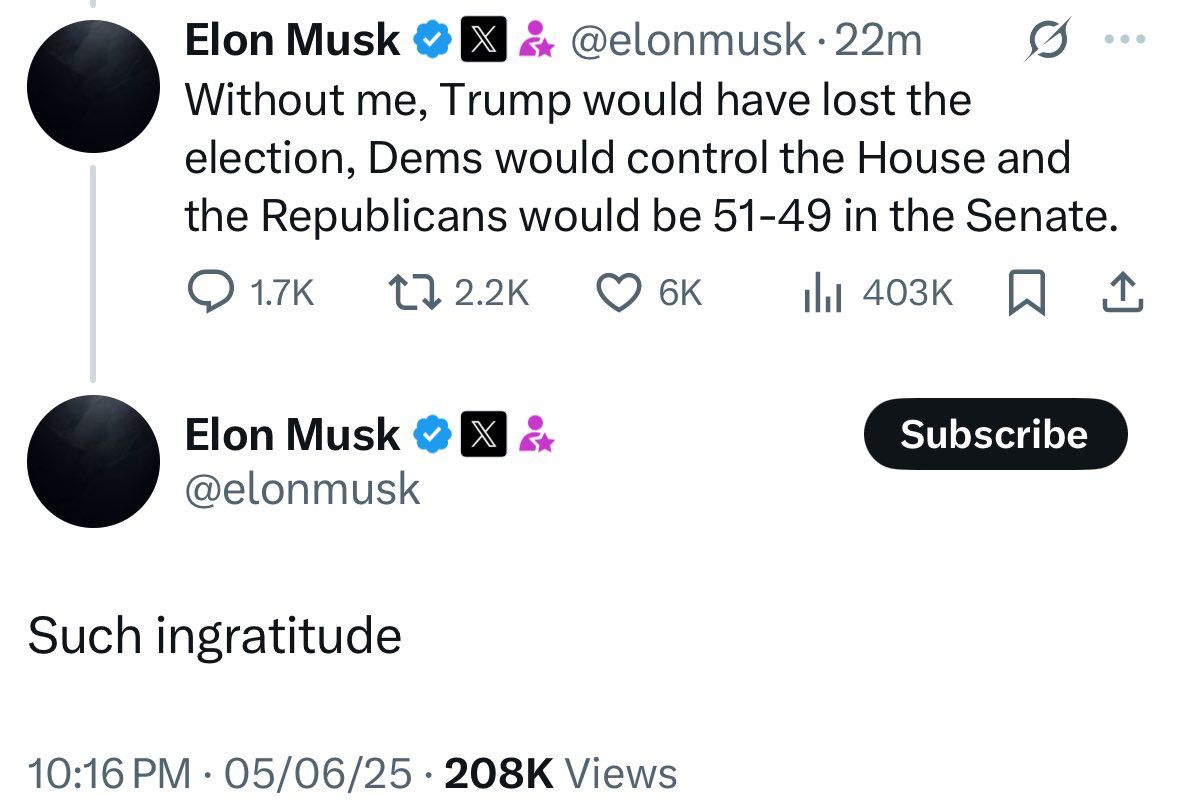Click the X affiliate badge in top tweet

tap(483, 39)
